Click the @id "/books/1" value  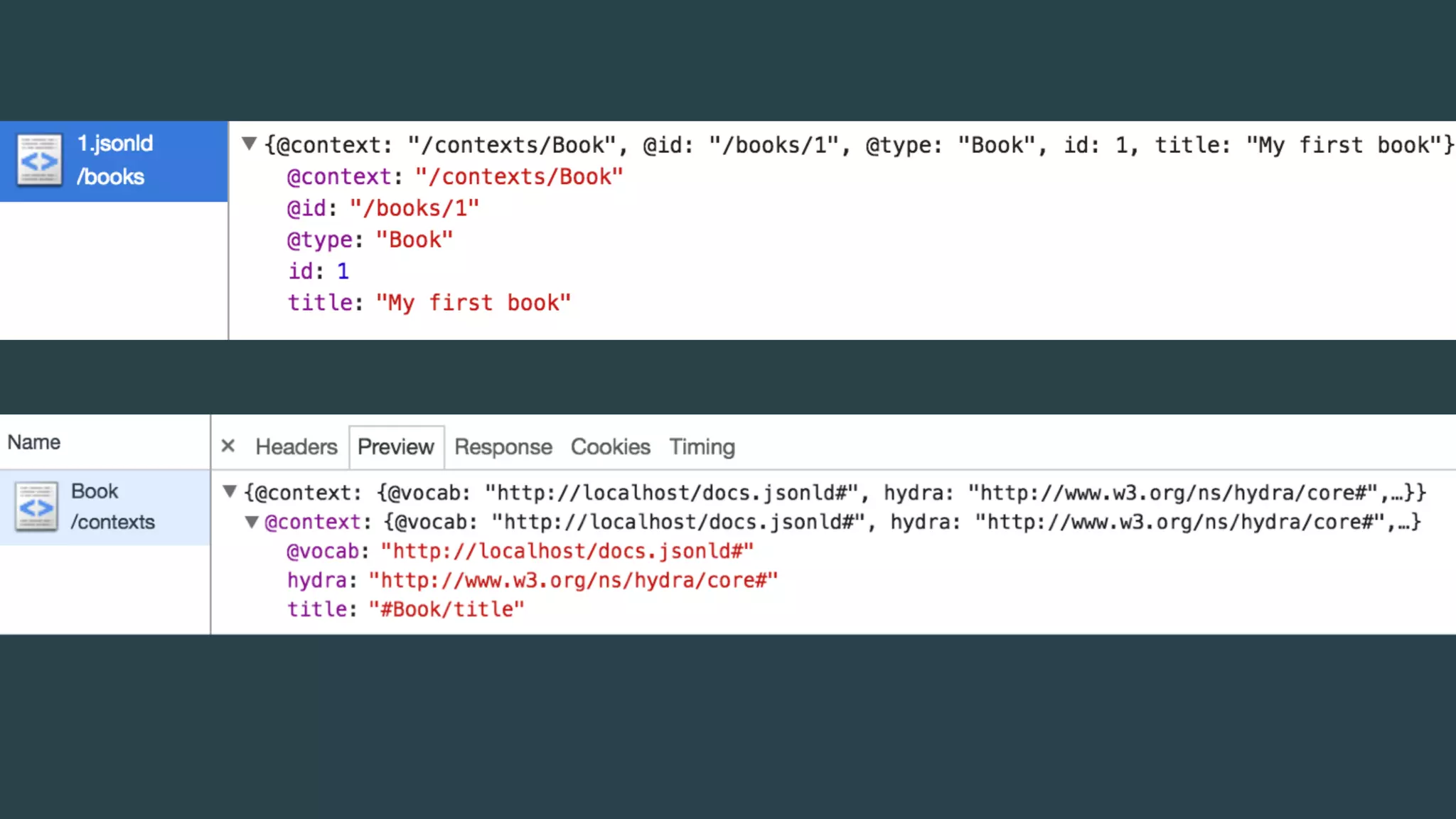coord(414,208)
